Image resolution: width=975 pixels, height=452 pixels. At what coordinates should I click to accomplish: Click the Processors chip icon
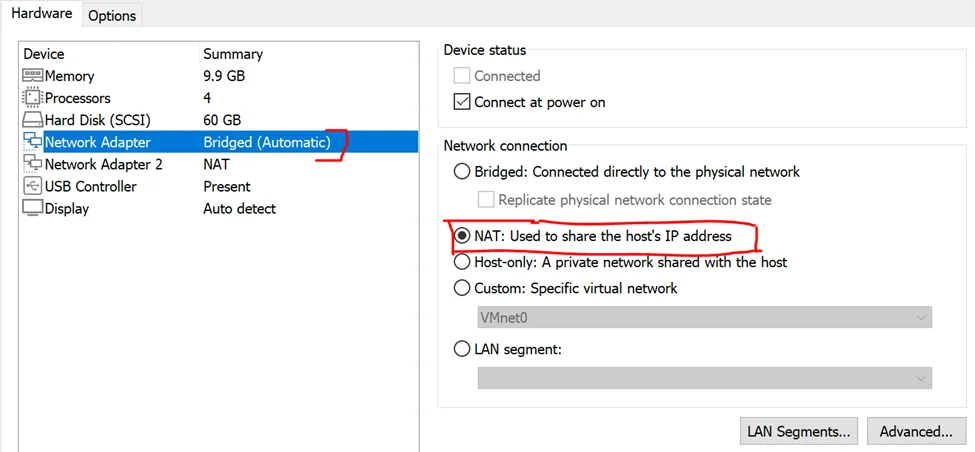click(x=32, y=98)
